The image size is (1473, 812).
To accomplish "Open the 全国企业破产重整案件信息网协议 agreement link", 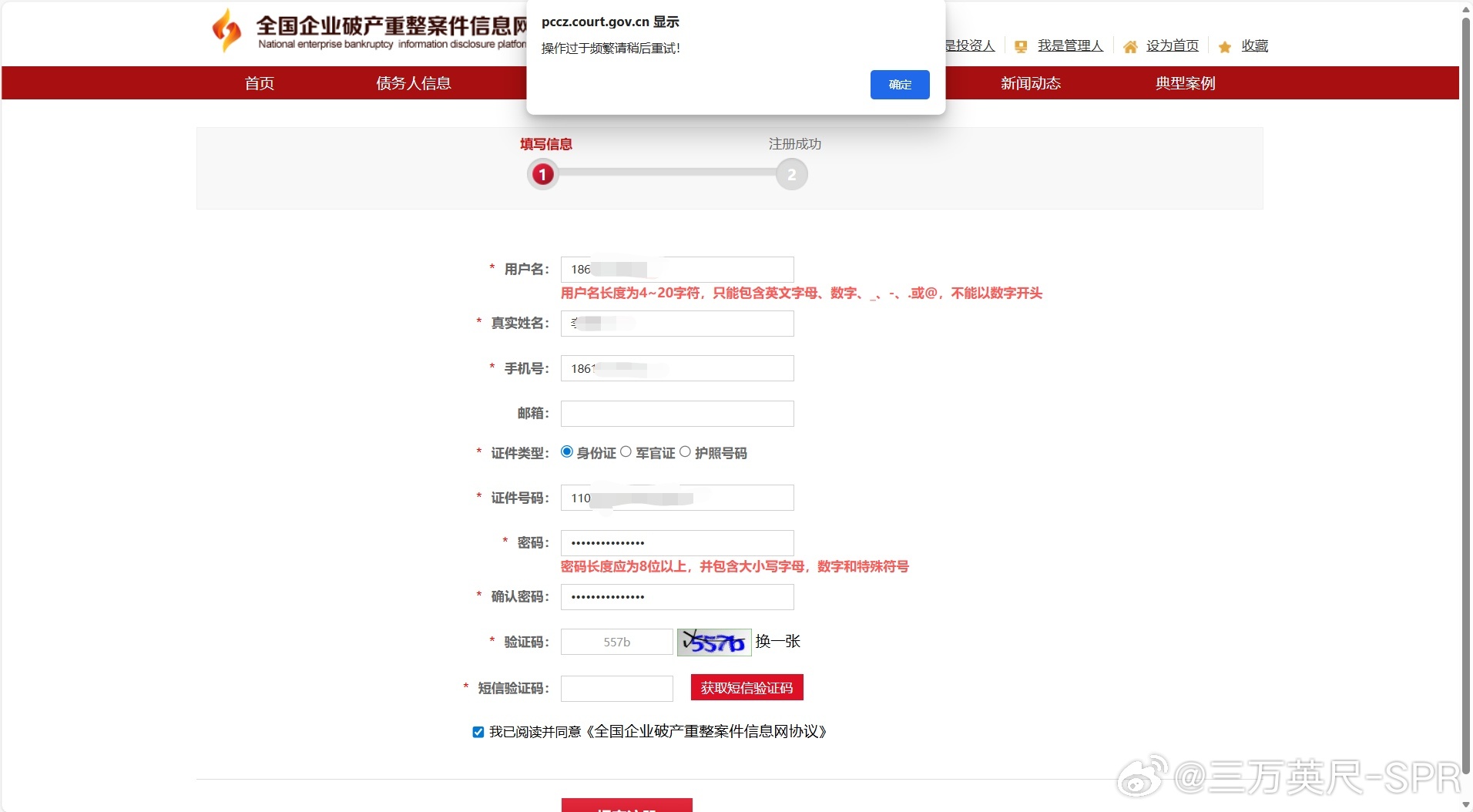I will tap(706, 732).
